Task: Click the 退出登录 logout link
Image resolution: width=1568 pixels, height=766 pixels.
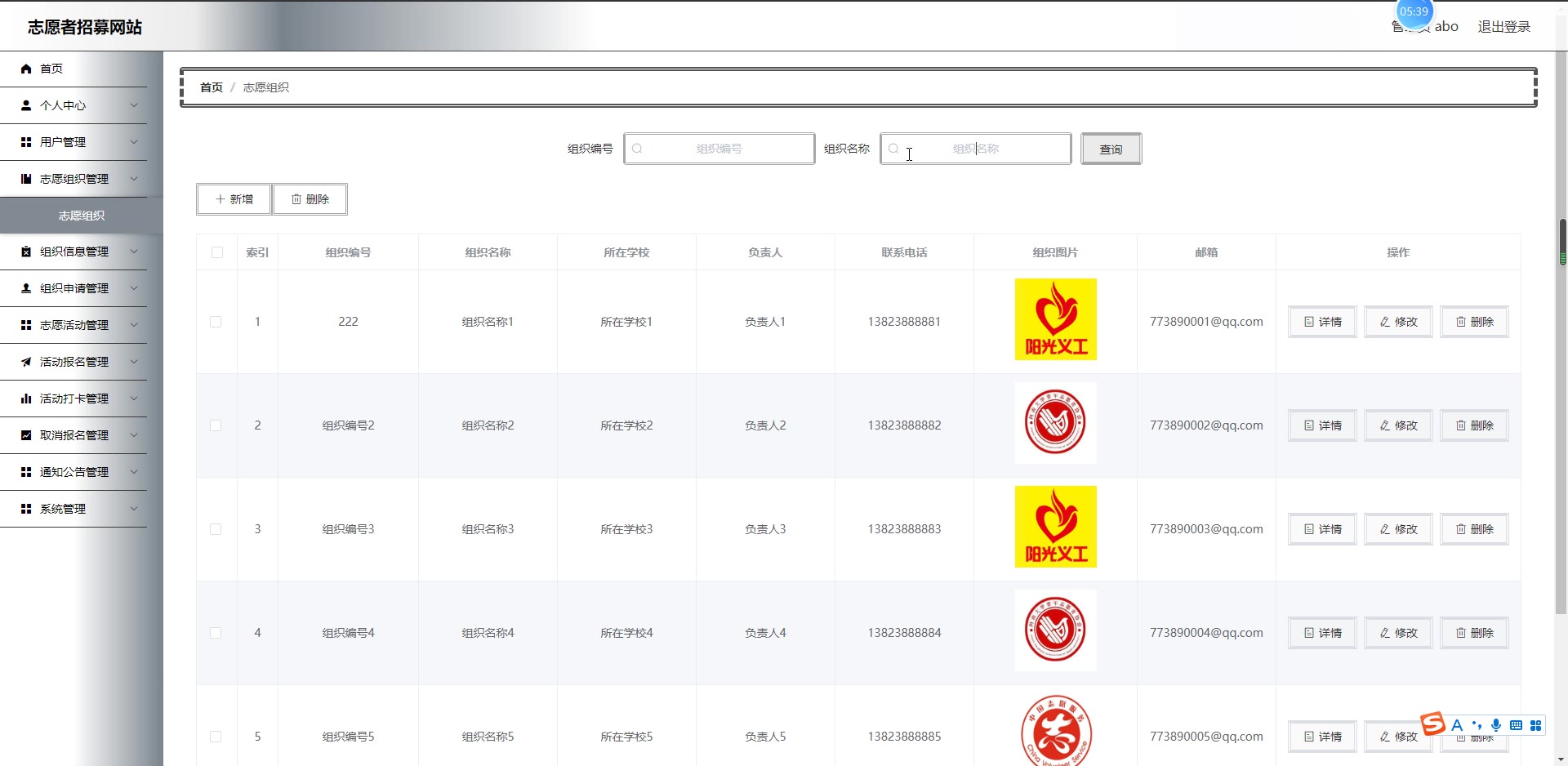Action: (x=1503, y=27)
